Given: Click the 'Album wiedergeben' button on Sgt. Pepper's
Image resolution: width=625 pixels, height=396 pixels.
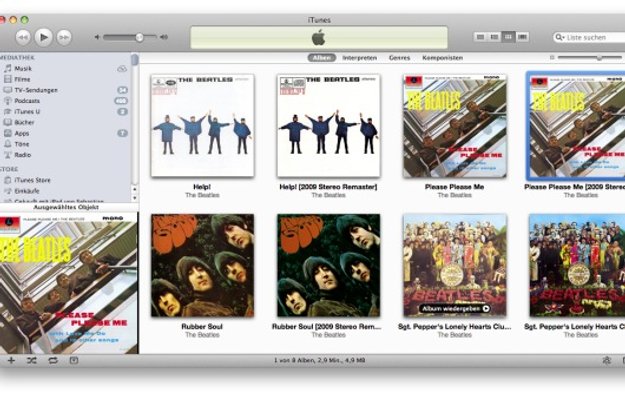Looking at the screenshot, I should 454,309.
